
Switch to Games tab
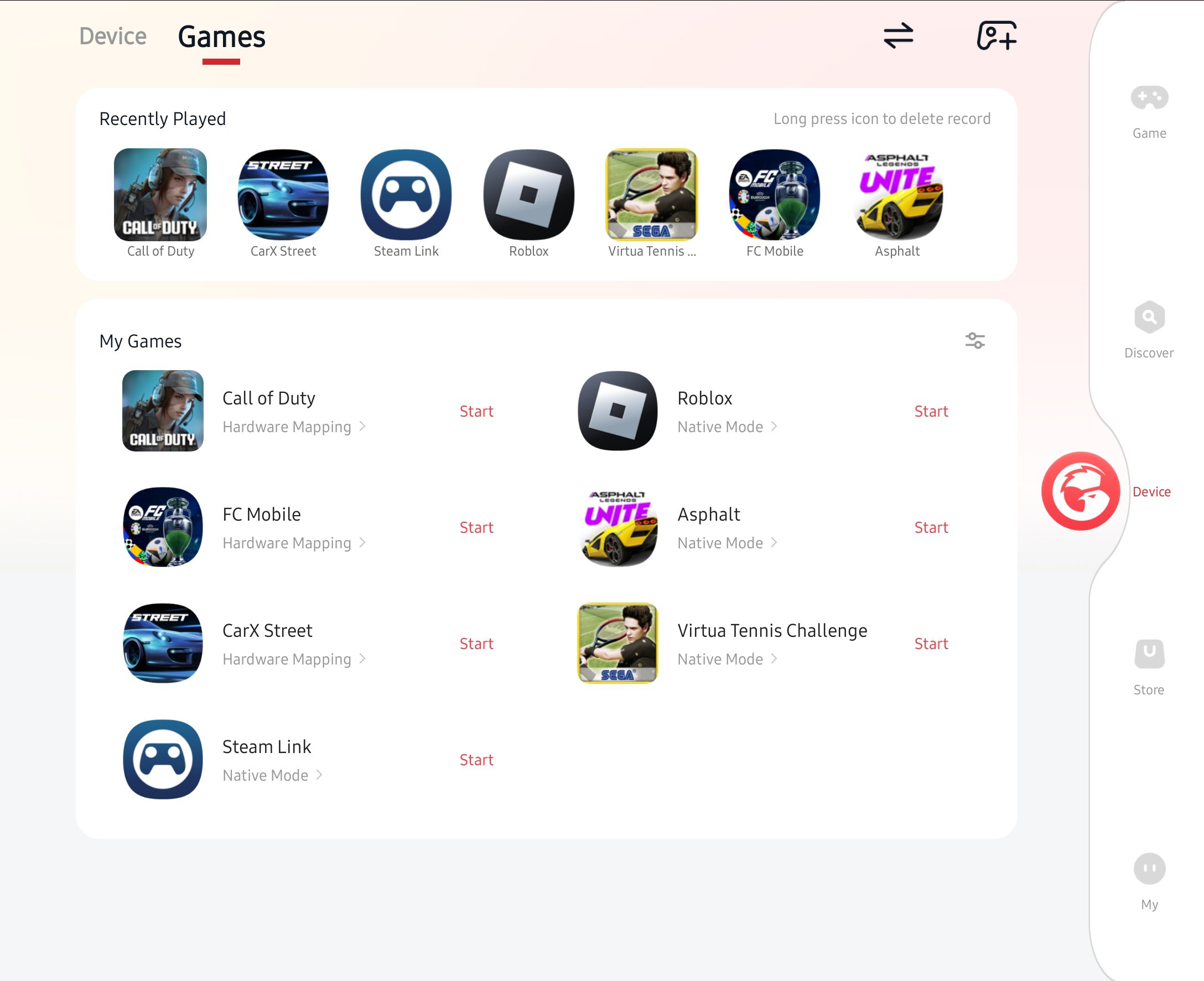[221, 36]
